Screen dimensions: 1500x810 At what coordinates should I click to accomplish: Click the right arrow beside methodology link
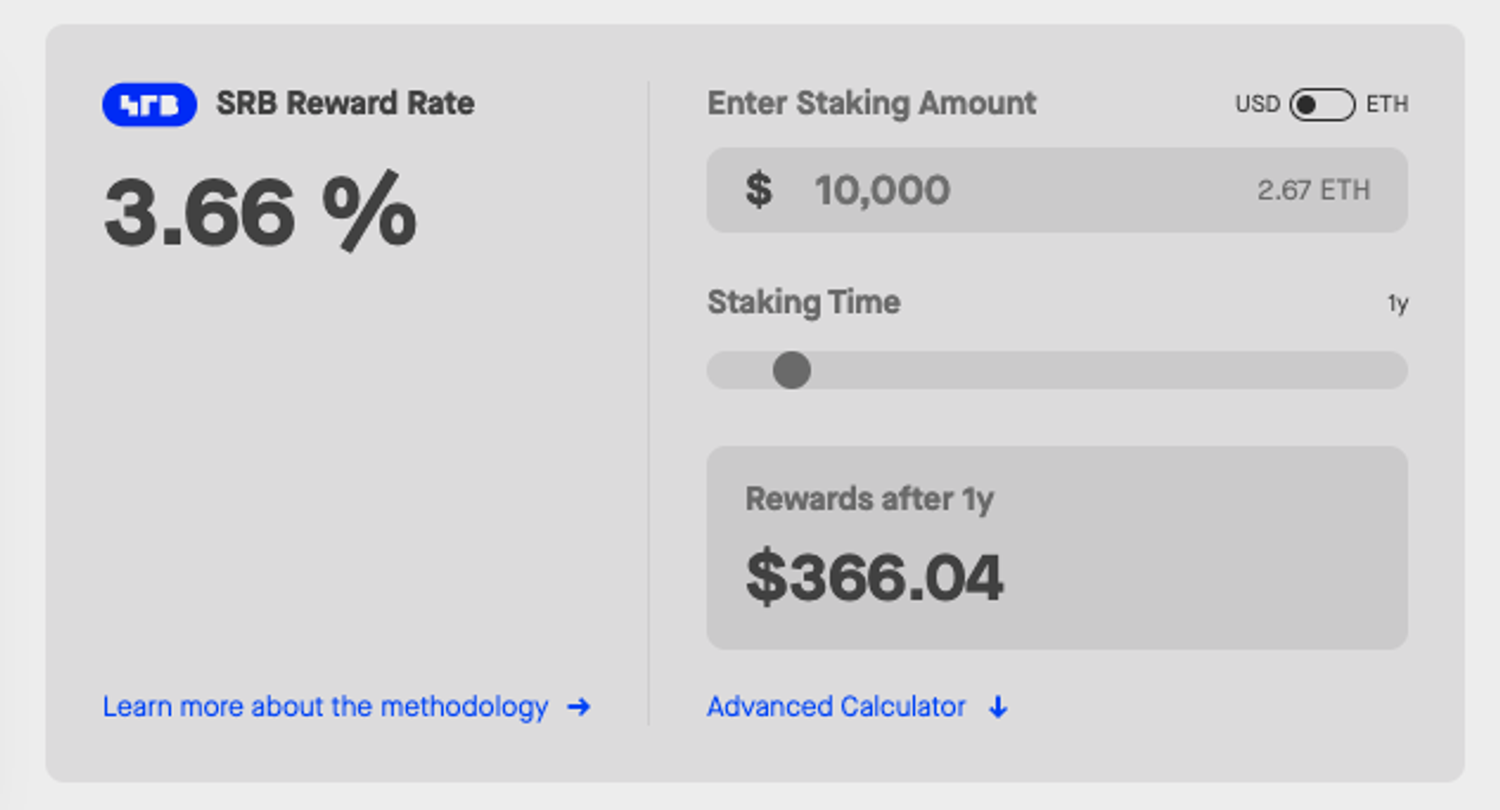click(x=578, y=707)
